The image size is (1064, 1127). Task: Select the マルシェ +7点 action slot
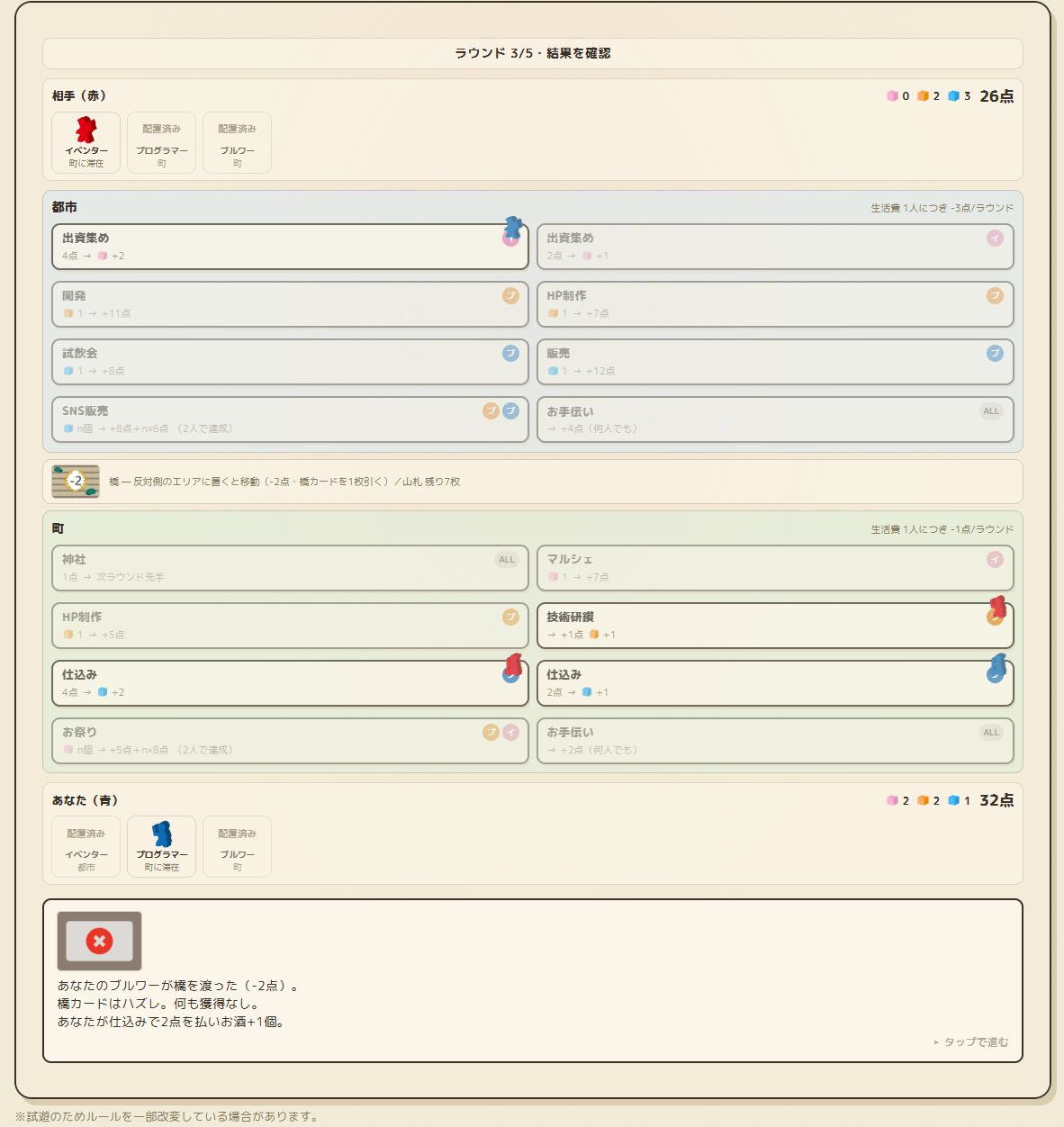point(775,568)
